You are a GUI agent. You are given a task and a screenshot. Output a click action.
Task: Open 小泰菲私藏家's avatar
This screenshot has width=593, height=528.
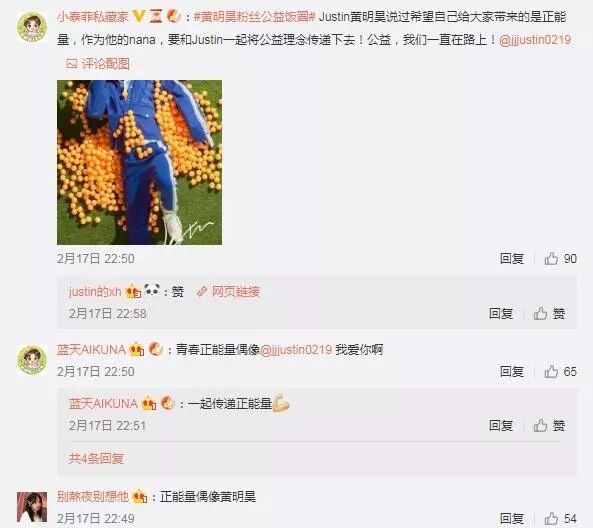click(x=32, y=26)
